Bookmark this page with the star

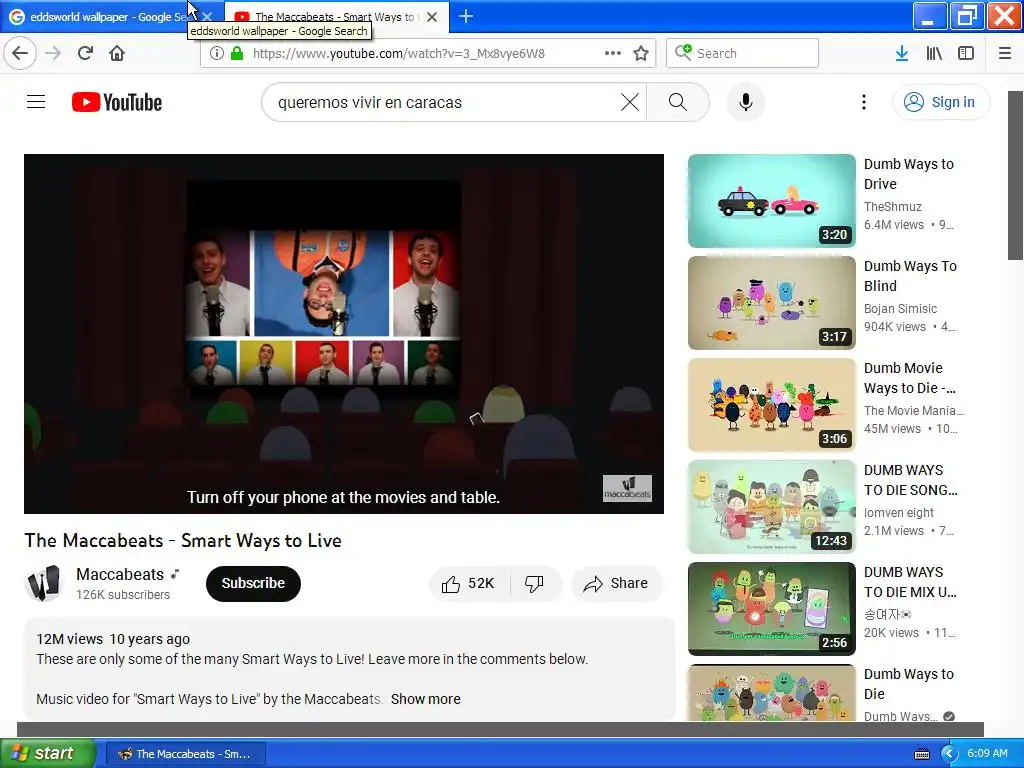pyautogui.click(x=641, y=54)
